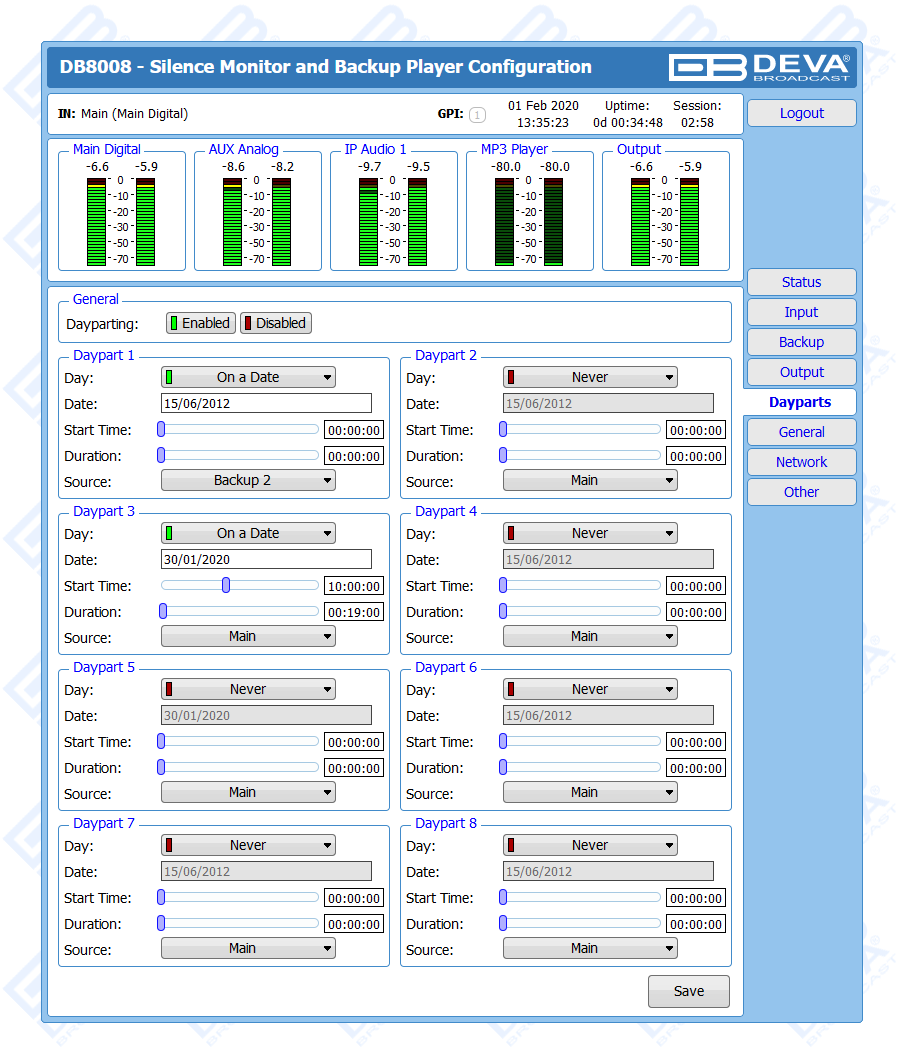Switch to the Status tab
The width and height of the screenshot is (904, 1064).
pyautogui.click(x=801, y=282)
